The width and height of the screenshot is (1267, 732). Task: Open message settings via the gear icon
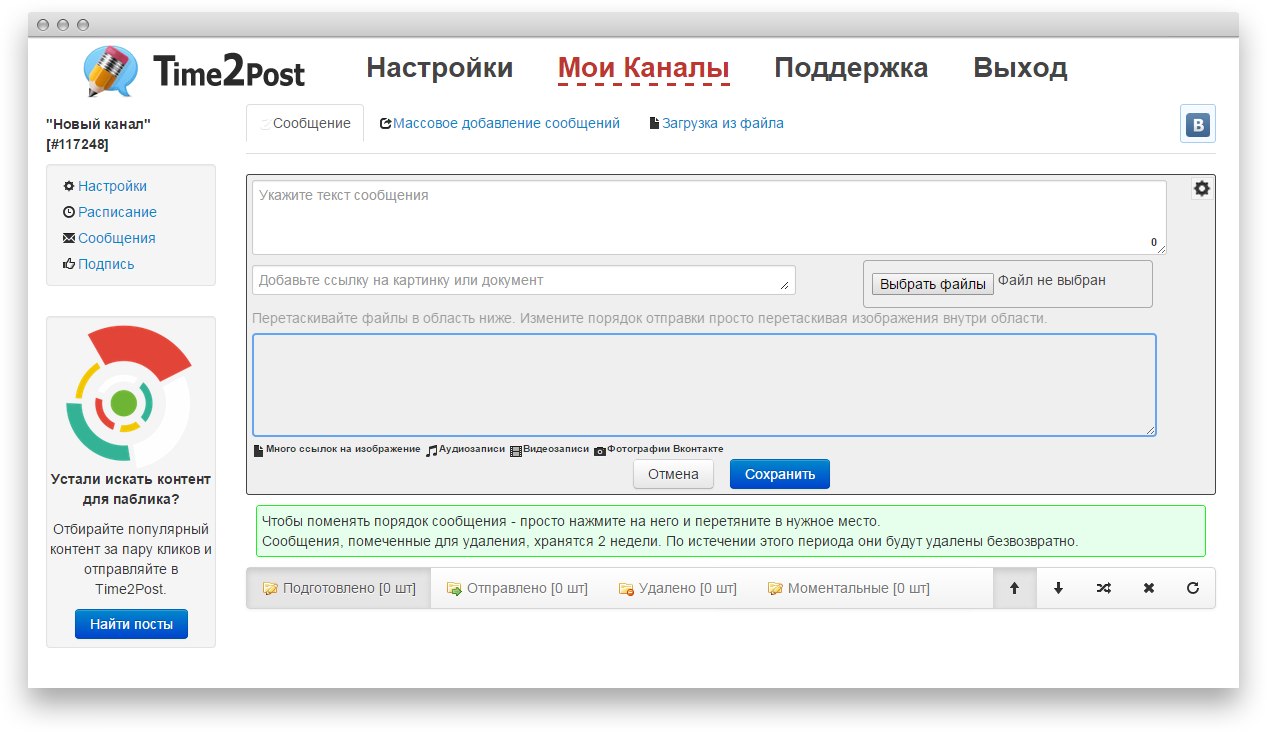point(1201,189)
